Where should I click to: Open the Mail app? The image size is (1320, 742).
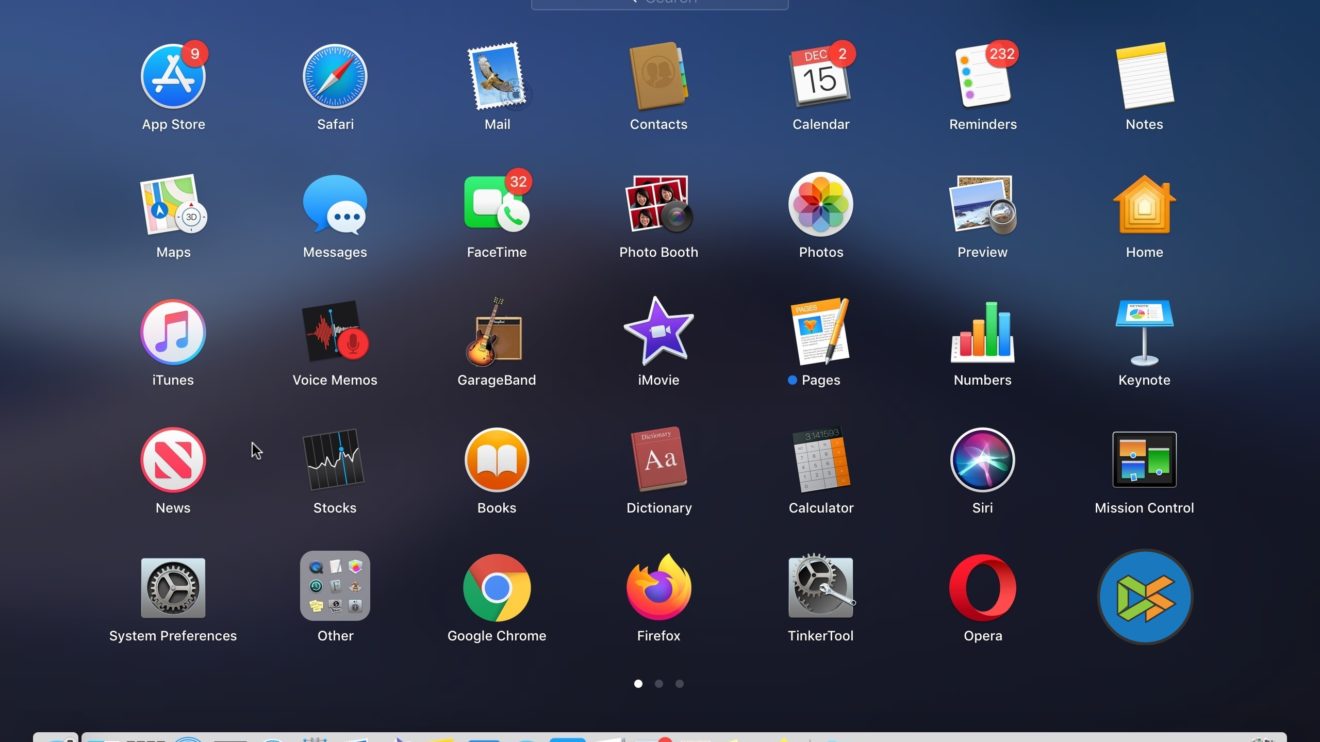(497, 76)
